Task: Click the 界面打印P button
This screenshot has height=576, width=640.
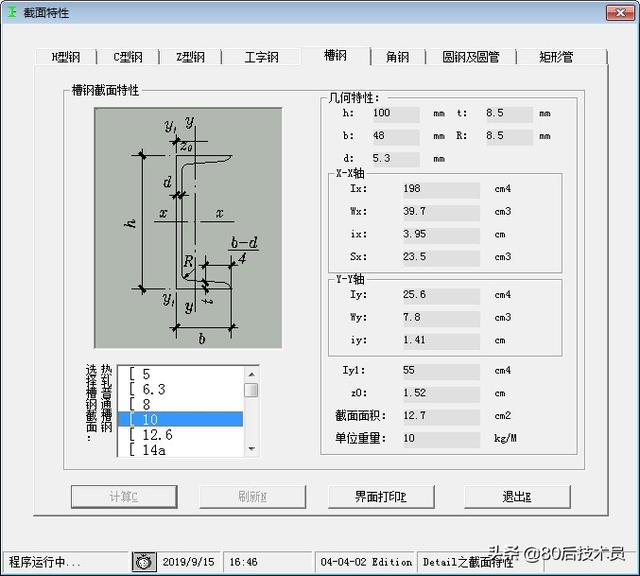Action: click(x=381, y=497)
